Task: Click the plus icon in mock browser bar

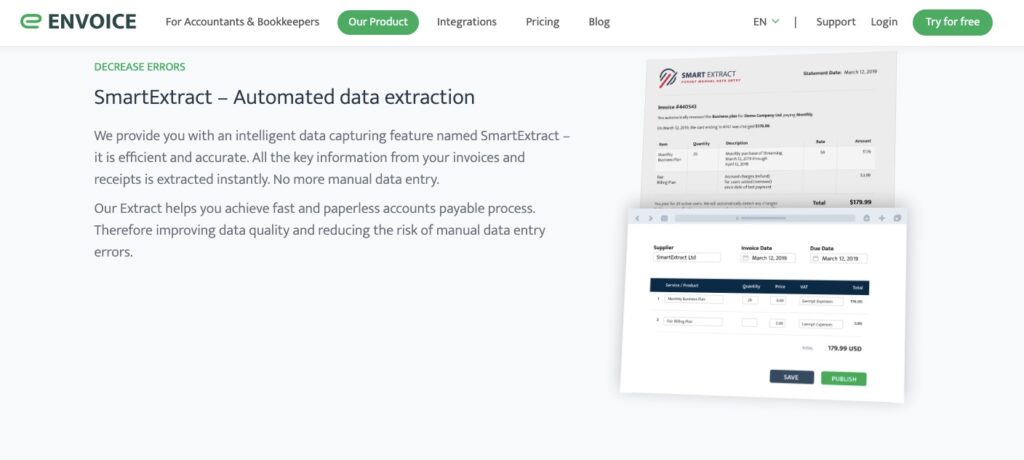Action: [x=882, y=218]
